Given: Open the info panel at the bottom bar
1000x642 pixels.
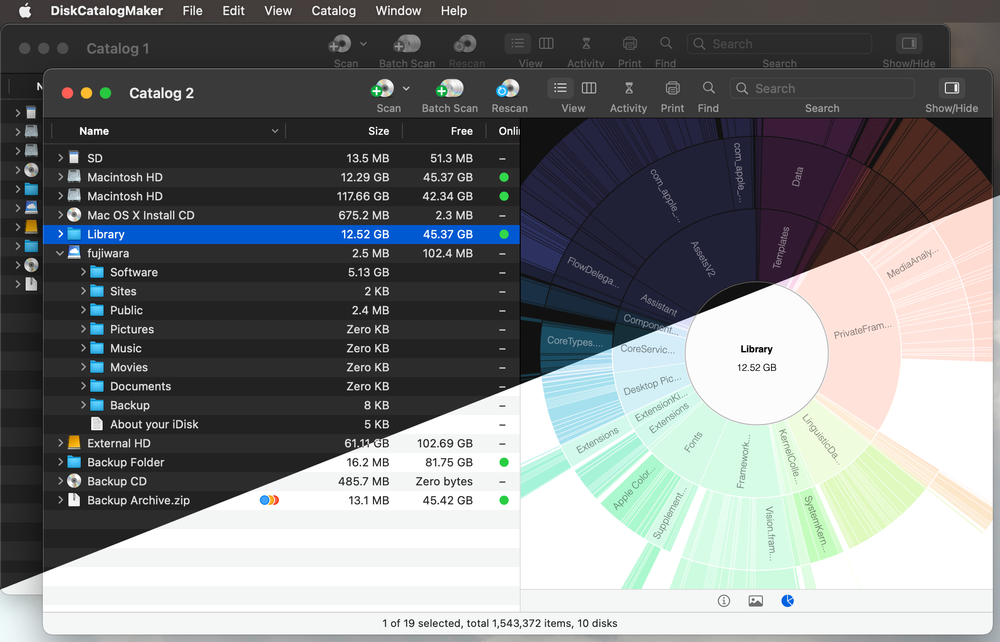Looking at the screenshot, I should [723, 600].
